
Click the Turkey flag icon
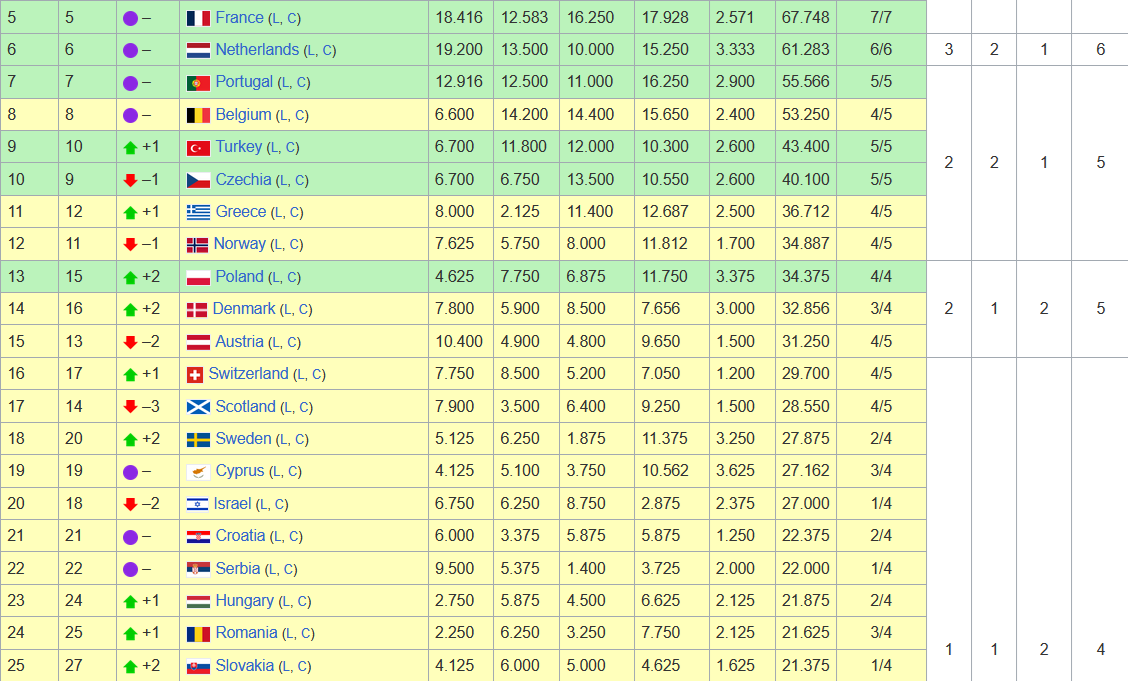pyautogui.click(x=198, y=147)
